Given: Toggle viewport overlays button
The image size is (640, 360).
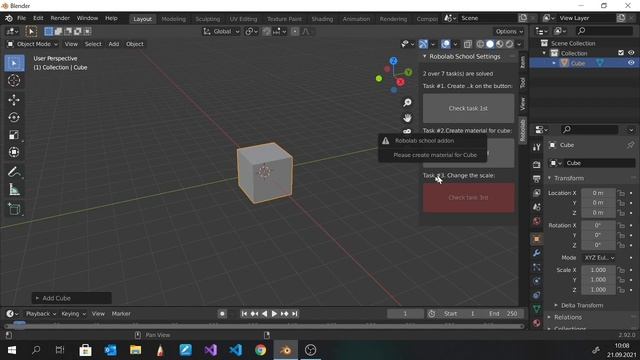Looking at the screenshot, I should [x=446, y=44].
